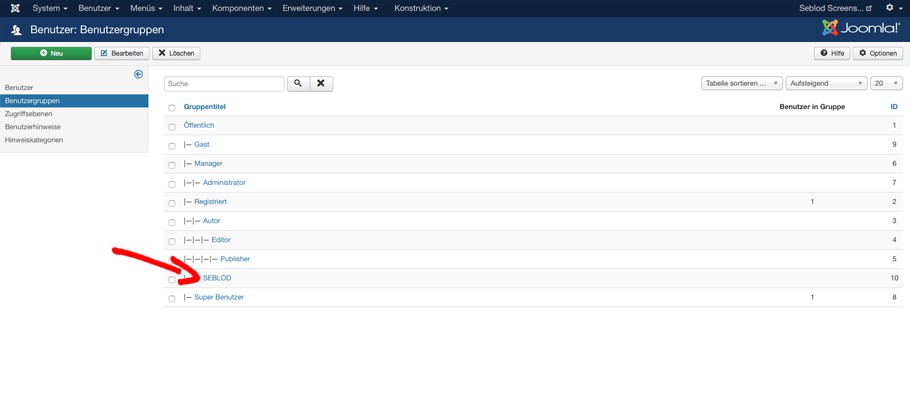Open the list limit 20 dropdown

[x=886, y=84]
